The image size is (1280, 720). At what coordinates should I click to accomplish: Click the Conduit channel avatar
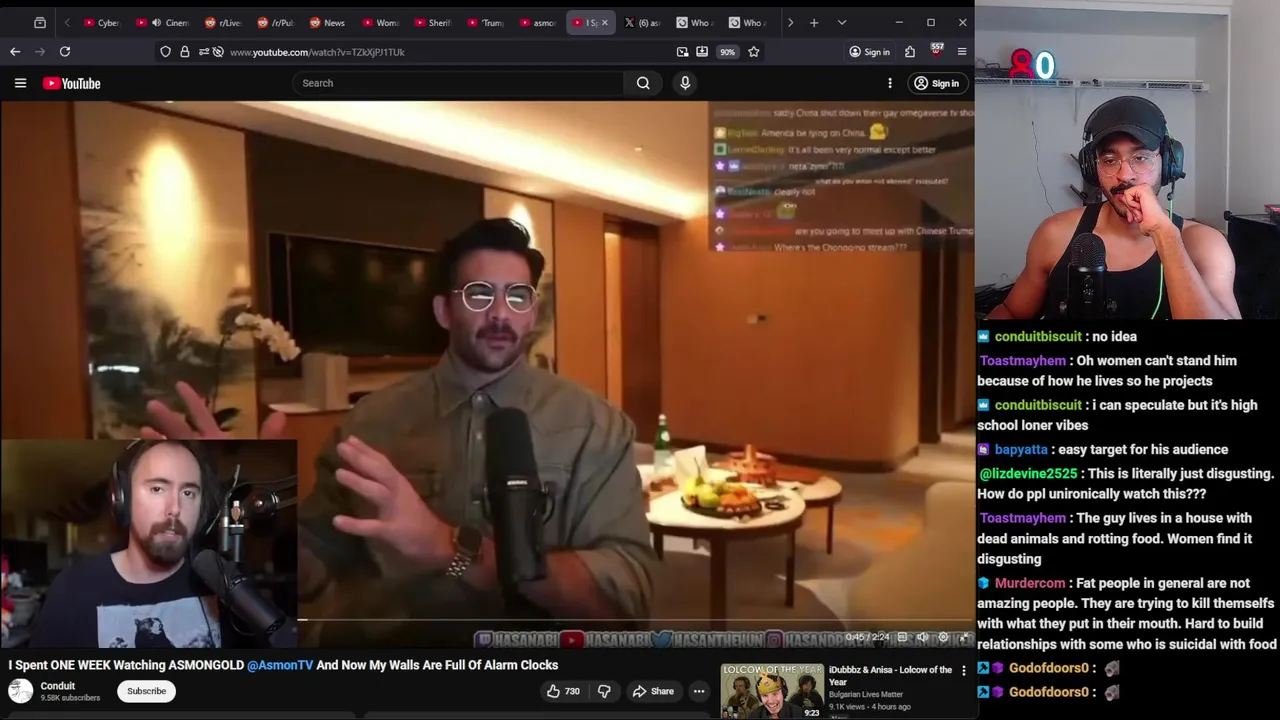(20, 690)
